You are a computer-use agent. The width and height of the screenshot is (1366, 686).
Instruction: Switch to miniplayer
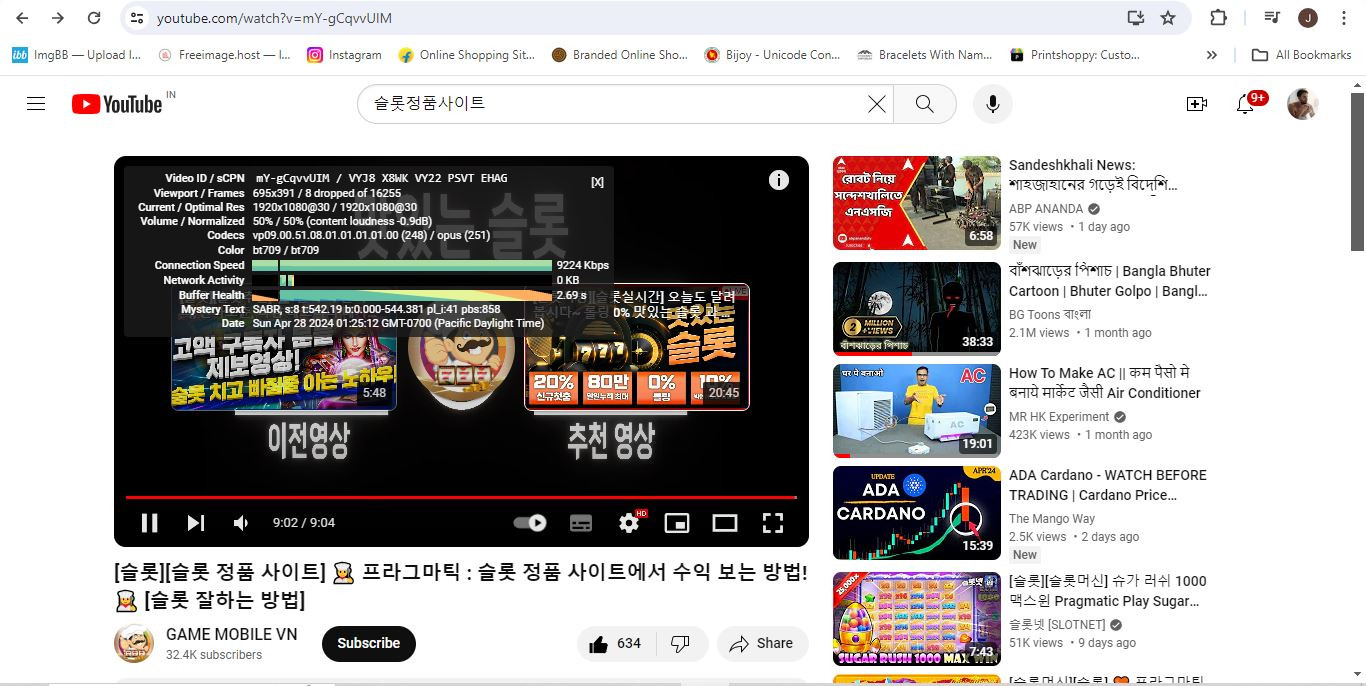[677, 523]
